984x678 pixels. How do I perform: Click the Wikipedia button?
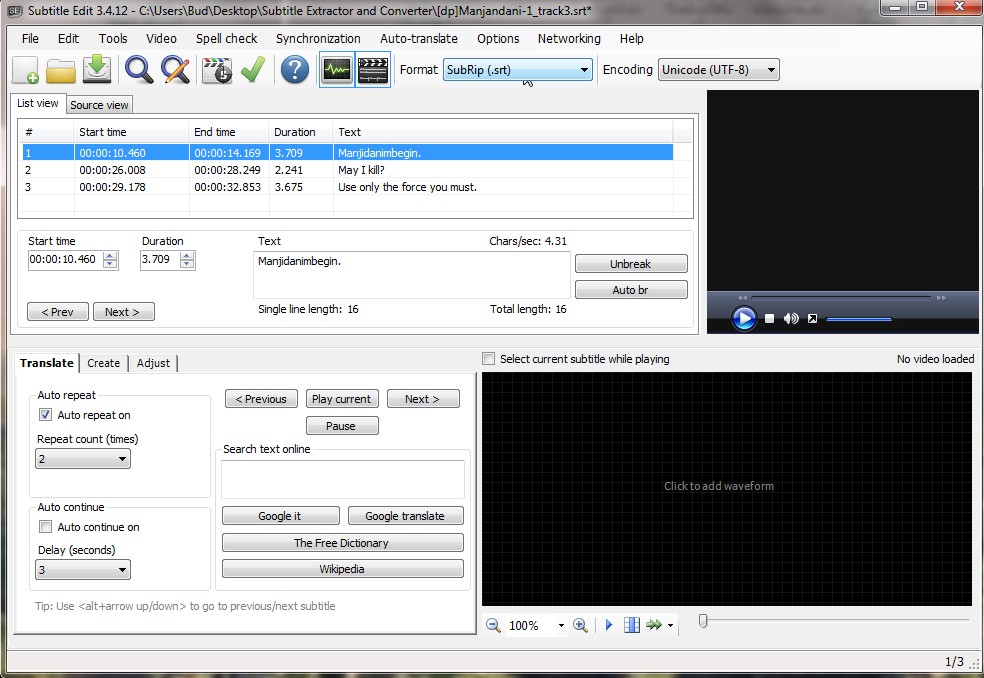coord(342,569)
